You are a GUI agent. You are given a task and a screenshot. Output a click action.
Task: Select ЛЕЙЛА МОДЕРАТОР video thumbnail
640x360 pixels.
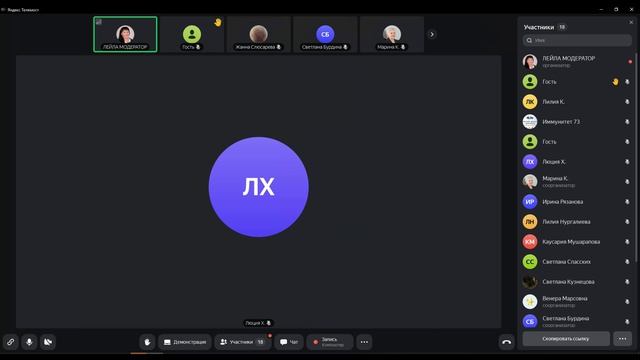(125, 34)
